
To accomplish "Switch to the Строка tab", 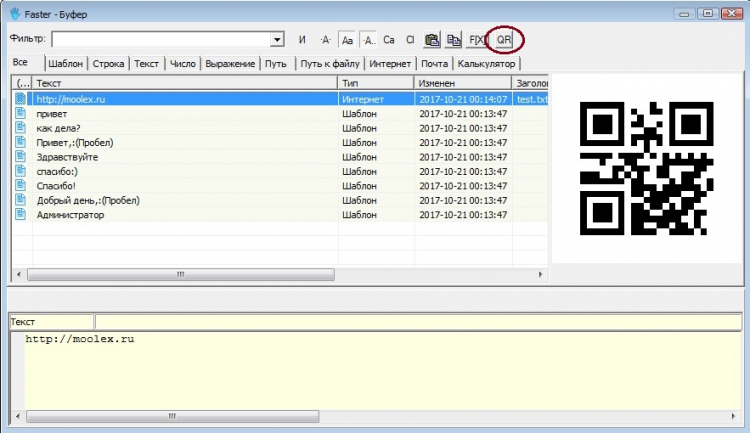I will click(x=108, y=64).
